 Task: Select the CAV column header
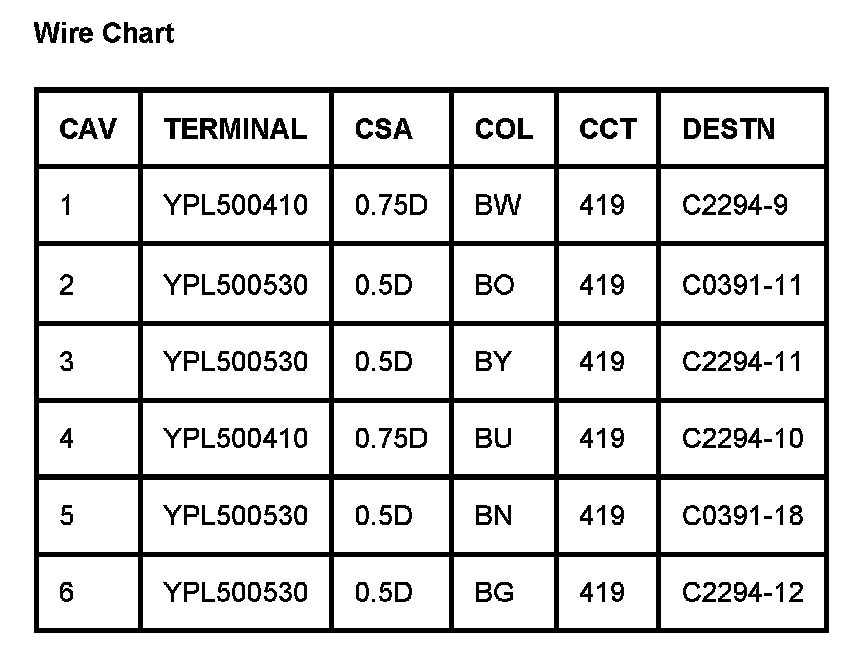(88, 129)
